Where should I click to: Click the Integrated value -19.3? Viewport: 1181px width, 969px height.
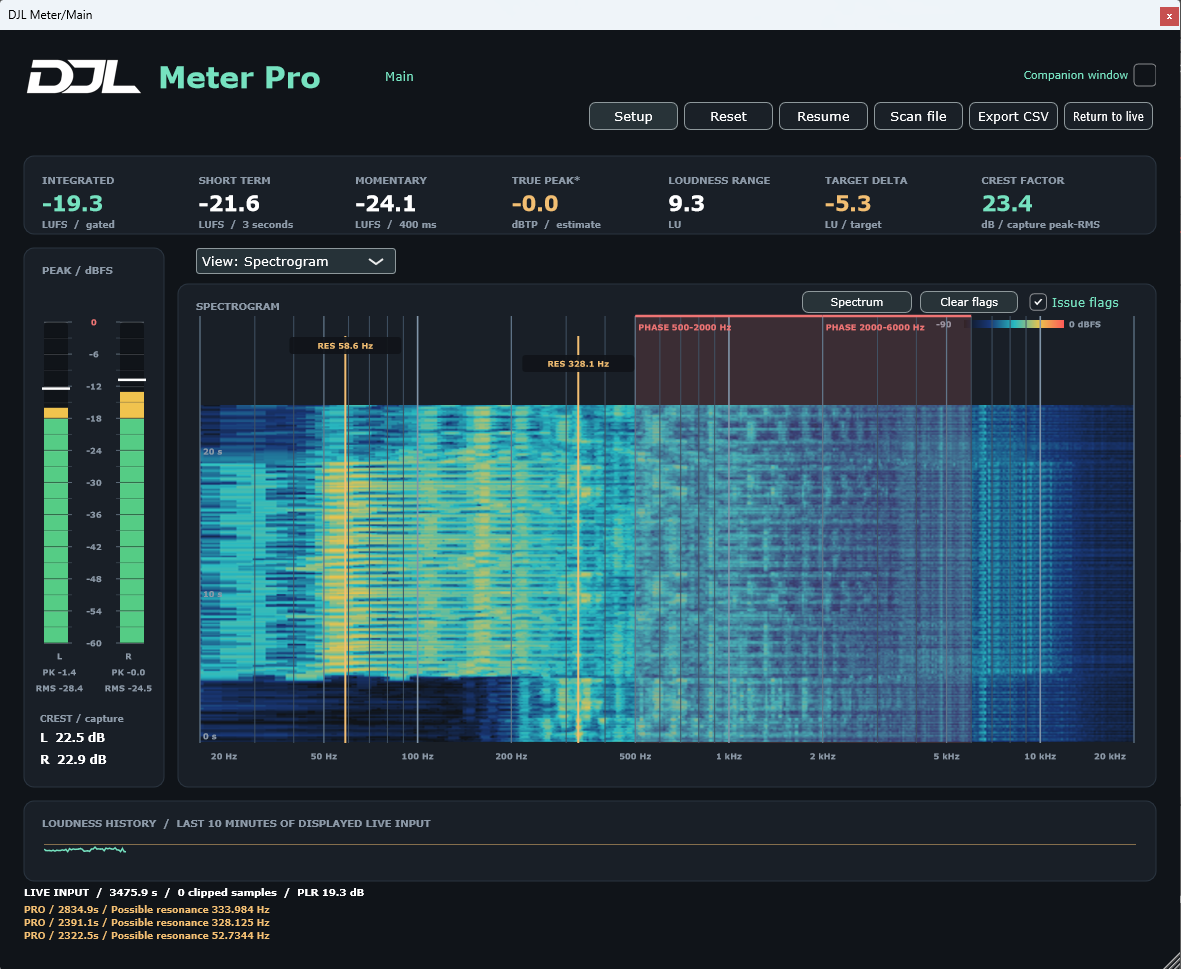(x=72, y=203)
